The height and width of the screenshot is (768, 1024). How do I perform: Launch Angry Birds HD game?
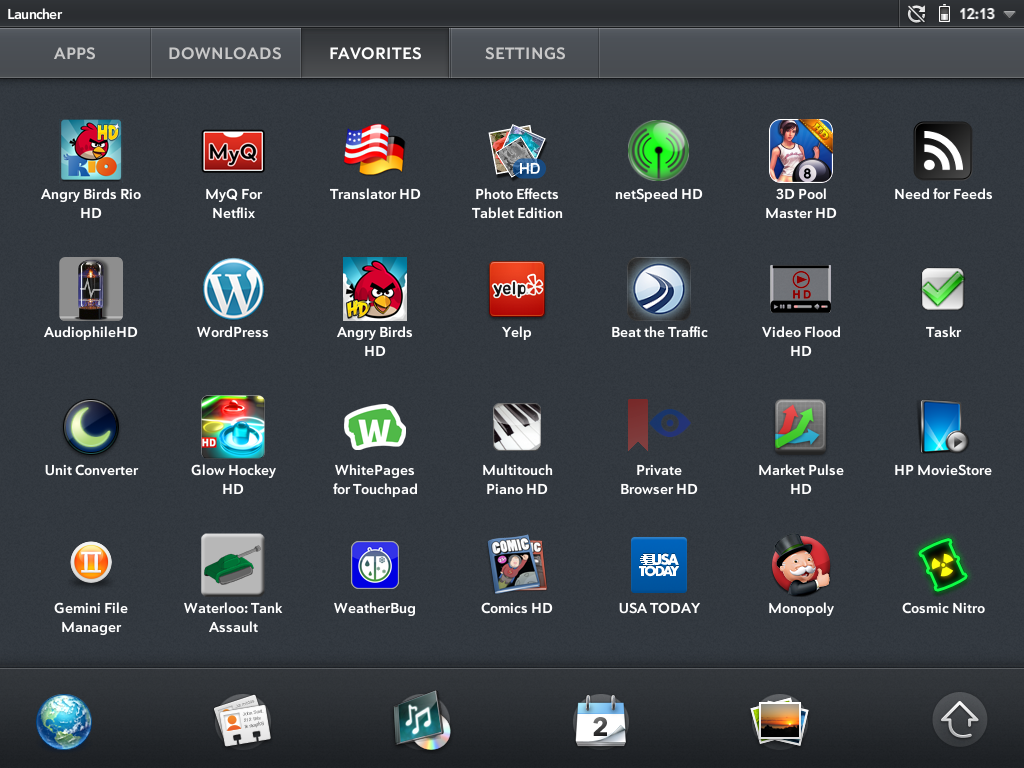tap(375, 288)
